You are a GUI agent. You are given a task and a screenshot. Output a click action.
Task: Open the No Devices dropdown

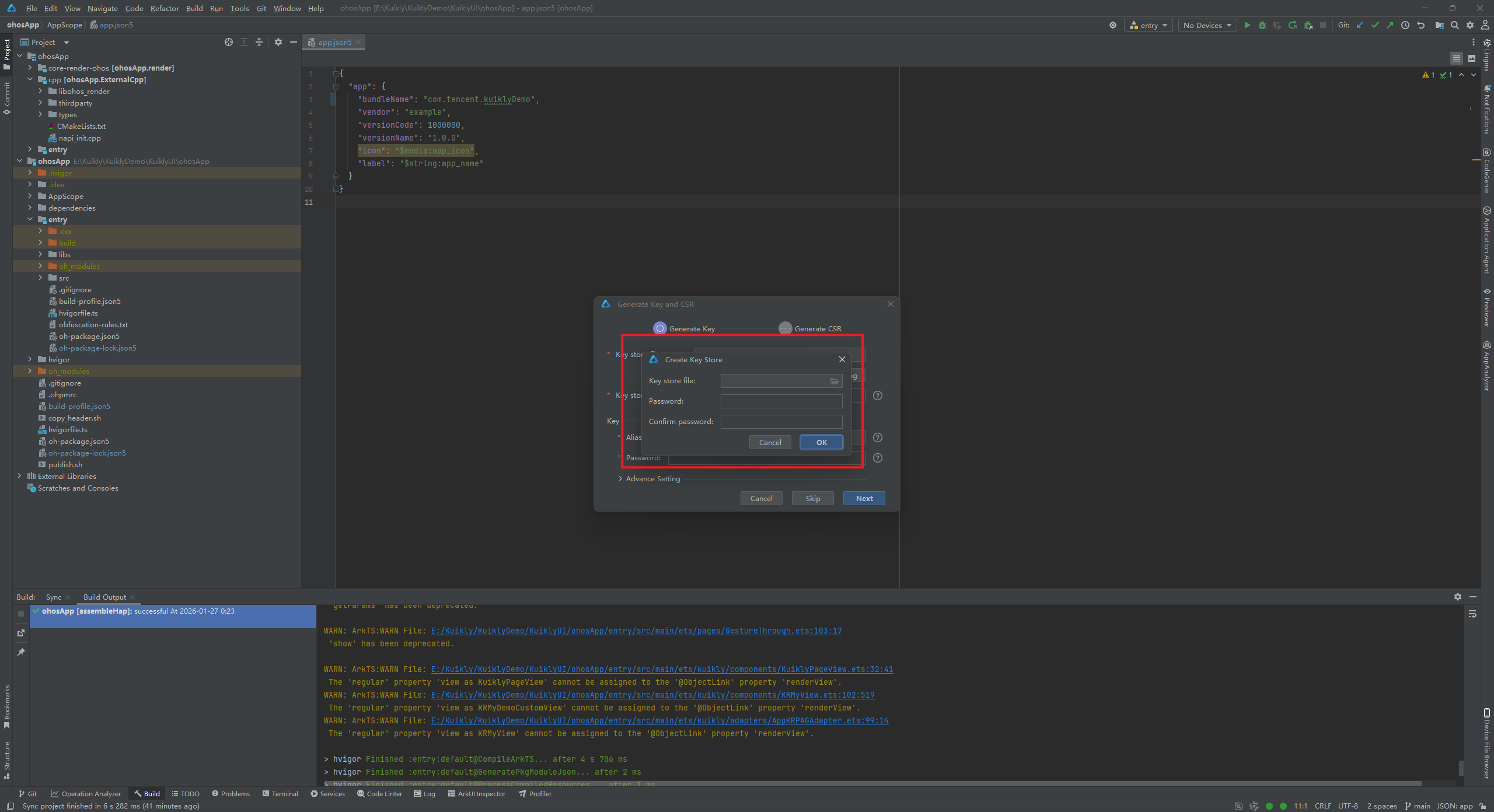[1207, 25]
